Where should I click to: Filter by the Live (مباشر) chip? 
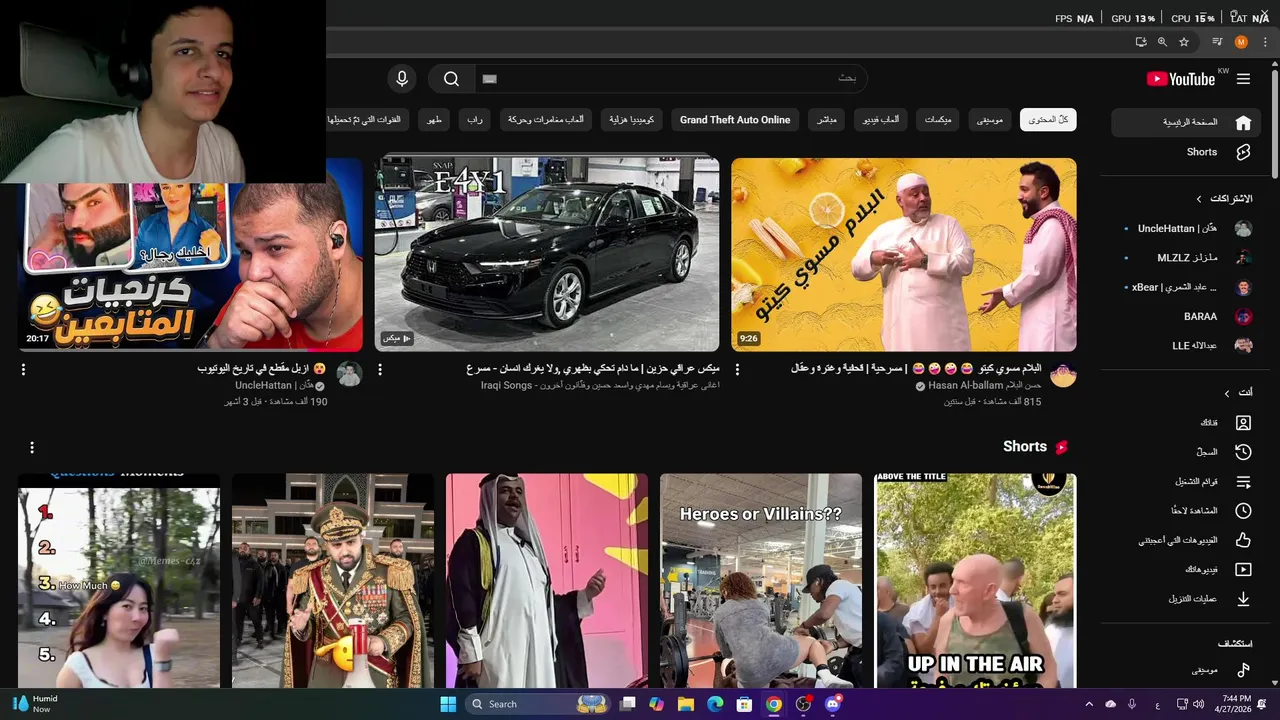tap(826, 120)
